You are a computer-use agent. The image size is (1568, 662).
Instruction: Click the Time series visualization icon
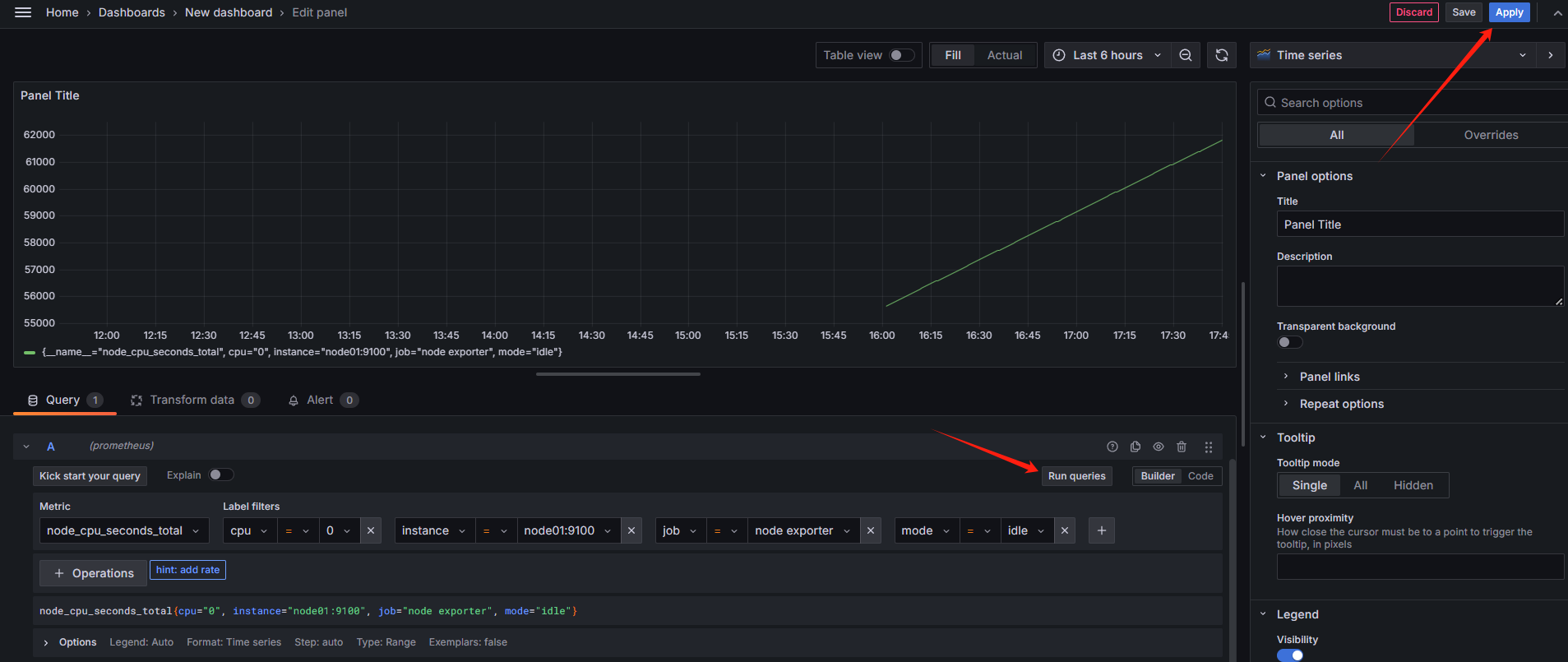[x=1264, y=55]
